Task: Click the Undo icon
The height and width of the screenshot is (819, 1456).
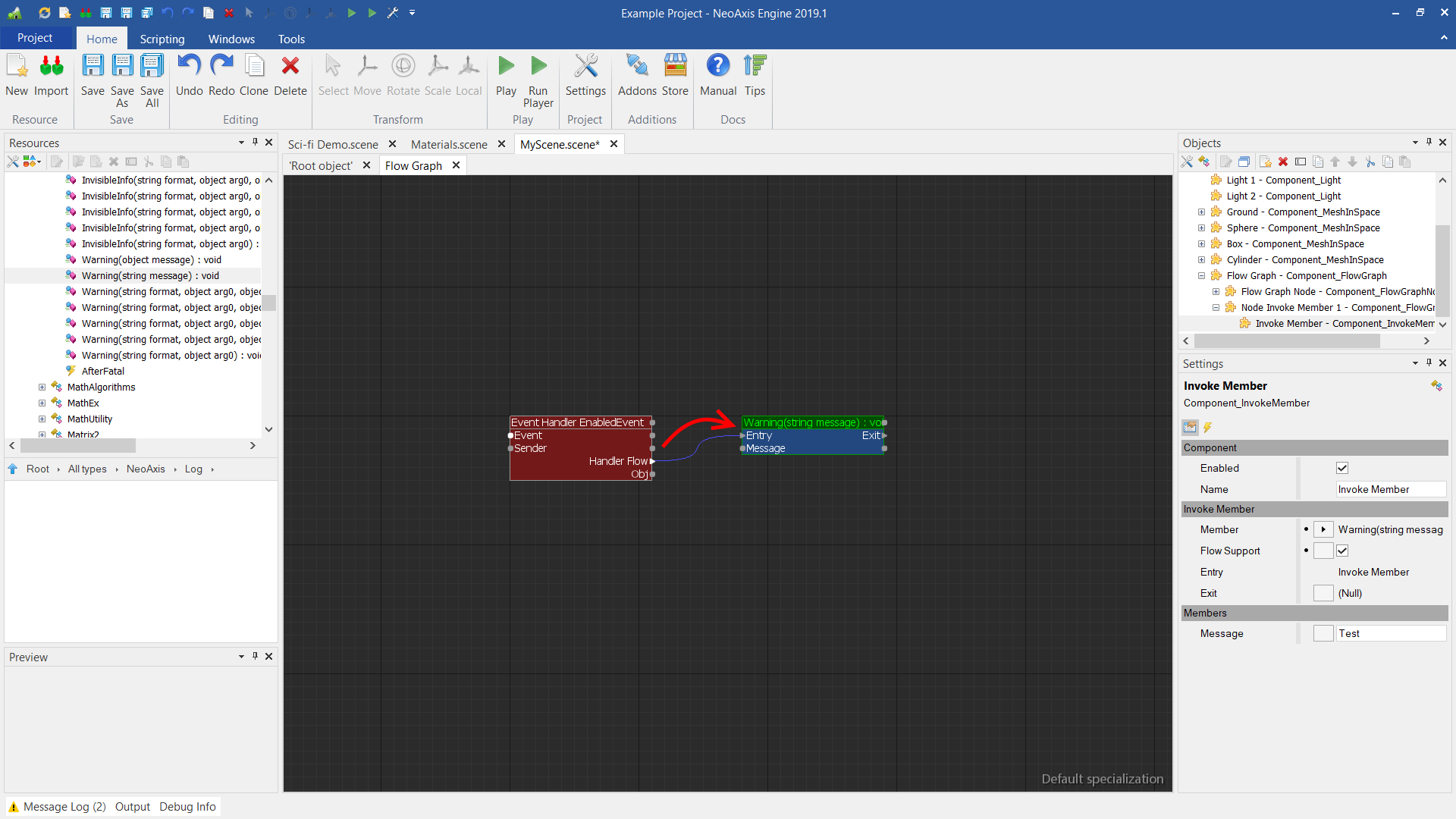Action: click(x=189, y=67)
